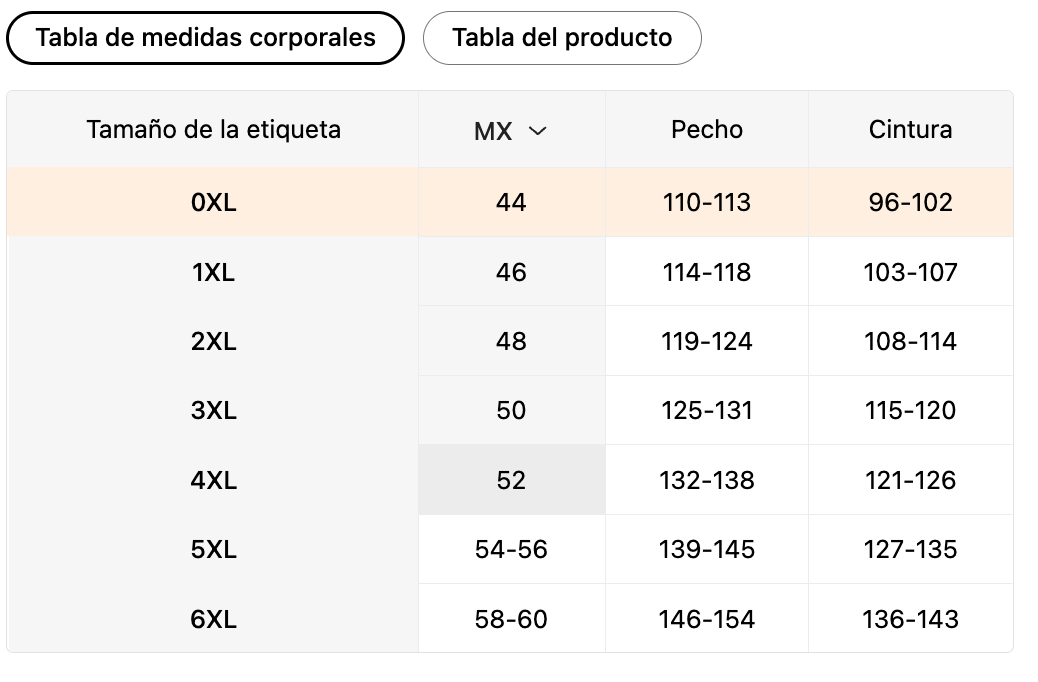Select the 1XL size row label
Image resolution: width=1038 pixels, height=682 pixels.
coord(213,272)
